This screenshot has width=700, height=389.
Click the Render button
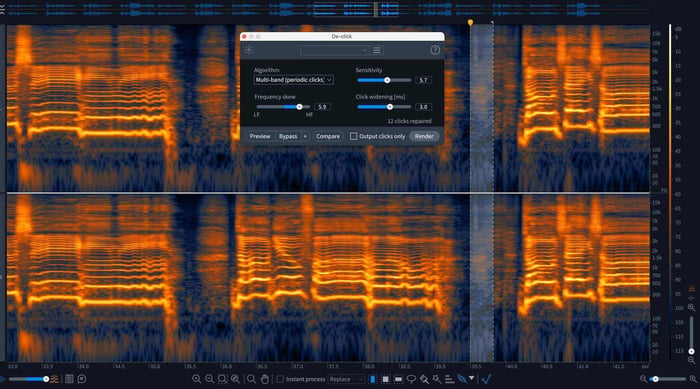point(424,136)
